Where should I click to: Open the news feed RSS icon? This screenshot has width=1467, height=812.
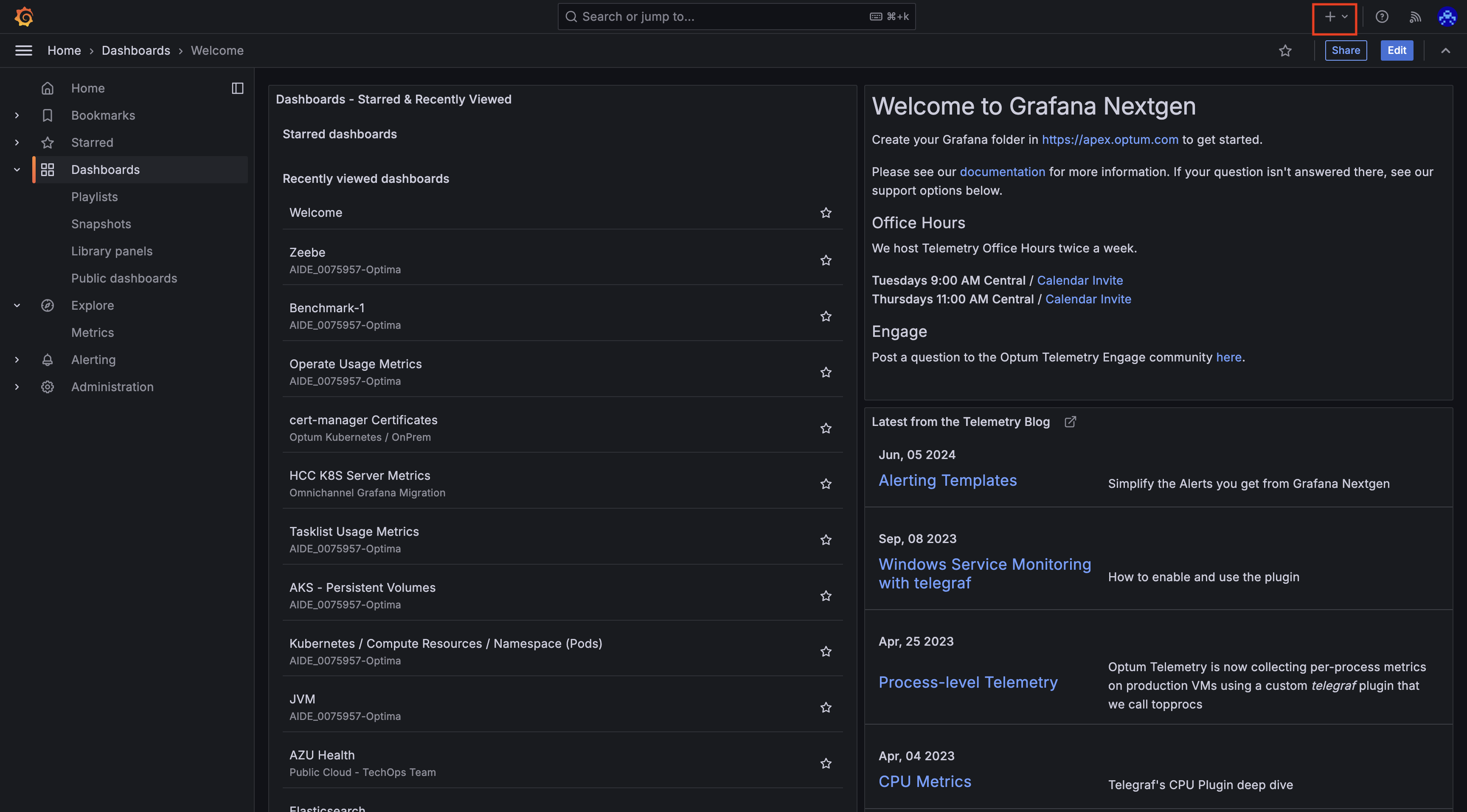(1415, 17)
